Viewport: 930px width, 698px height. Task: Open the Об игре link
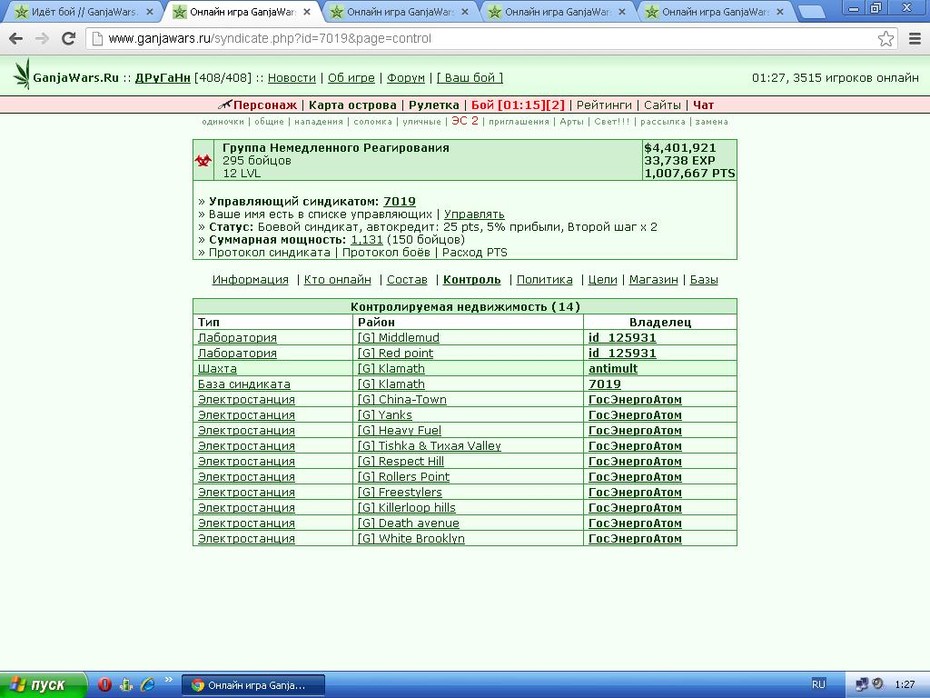(x=351, y=78)
